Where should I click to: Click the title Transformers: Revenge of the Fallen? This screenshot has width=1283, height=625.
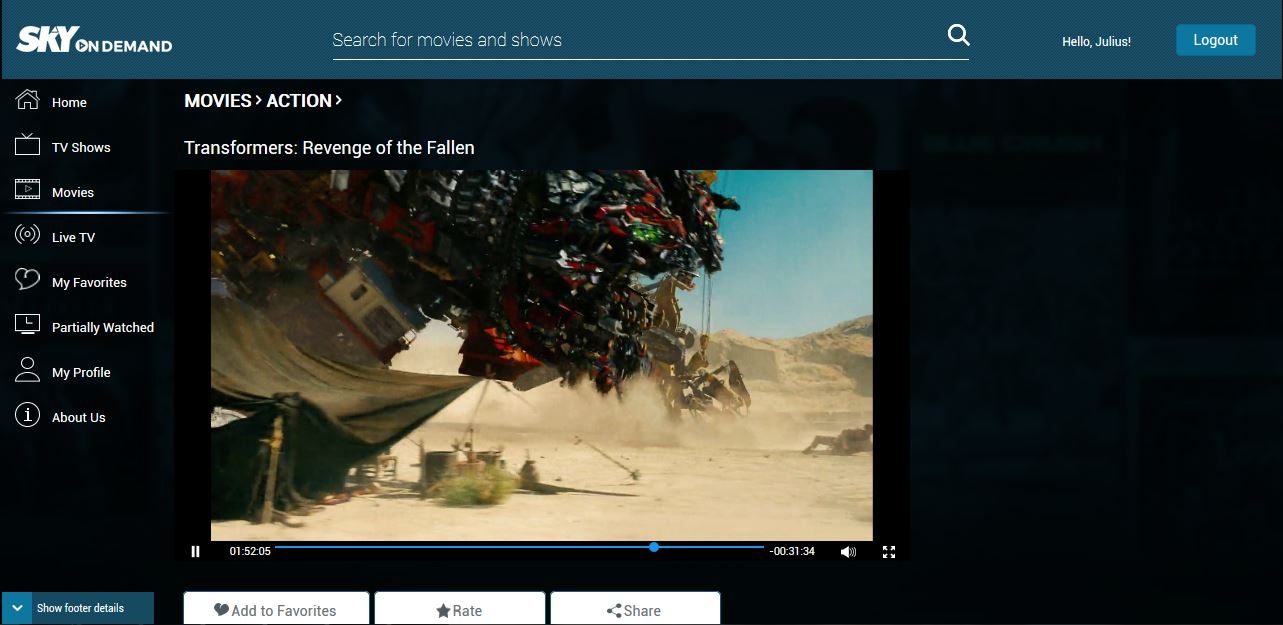click(x=329, y=148)
